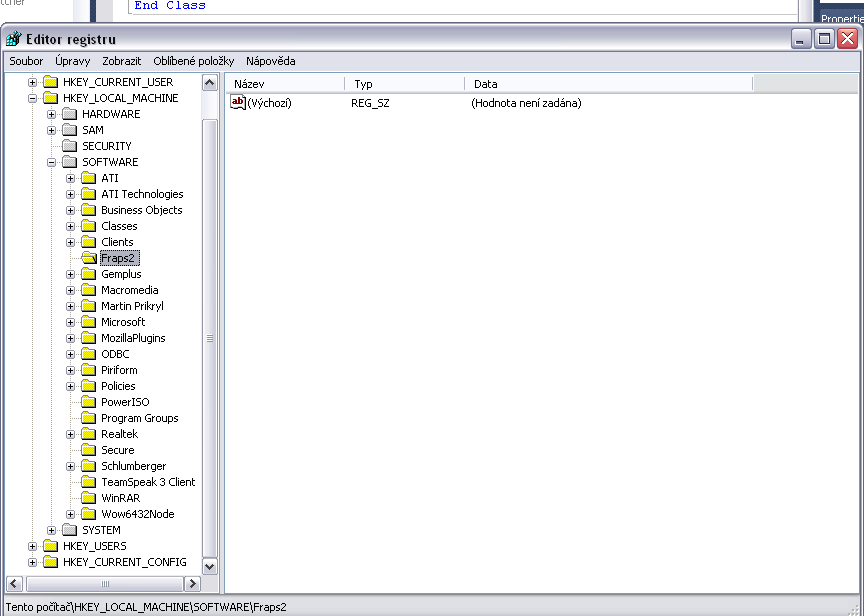Sort by the Název column header
The height and width of the screenshot is (616, 864).
(x=285, y=84)
